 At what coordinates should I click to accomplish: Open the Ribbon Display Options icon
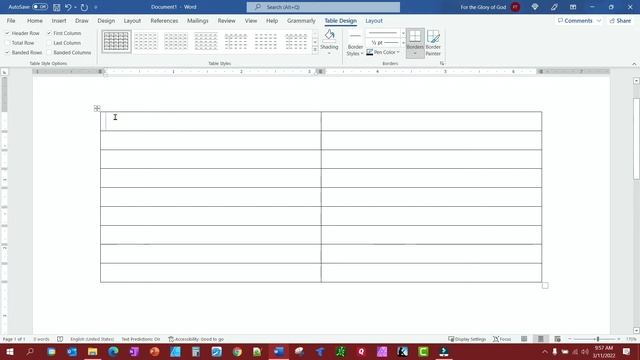[573, 7]
